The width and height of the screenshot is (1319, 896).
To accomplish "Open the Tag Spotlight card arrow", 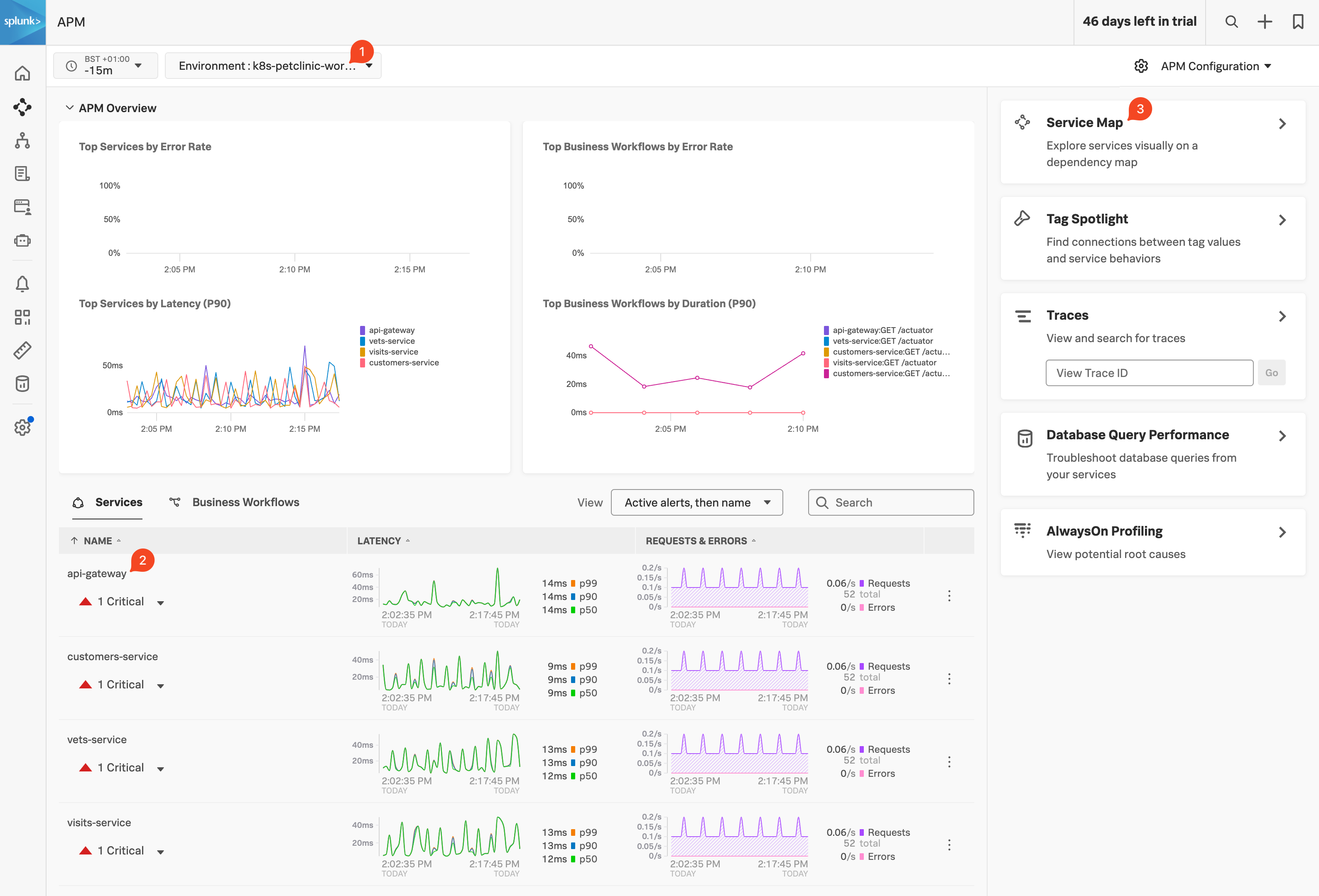I will (1282, 220).
